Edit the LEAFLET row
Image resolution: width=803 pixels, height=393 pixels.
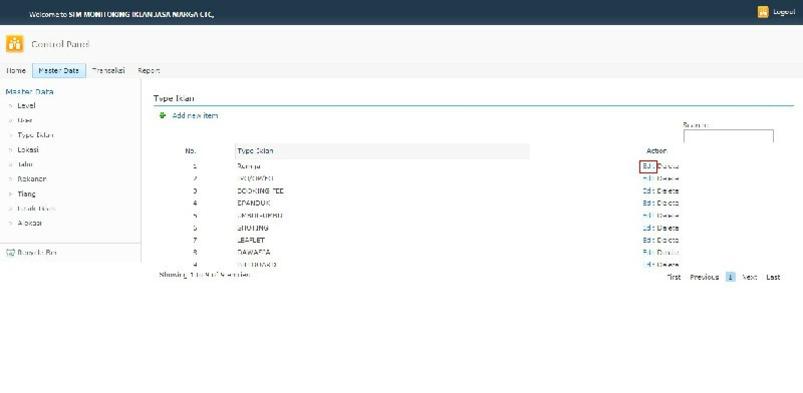click(x=648, y=240)
